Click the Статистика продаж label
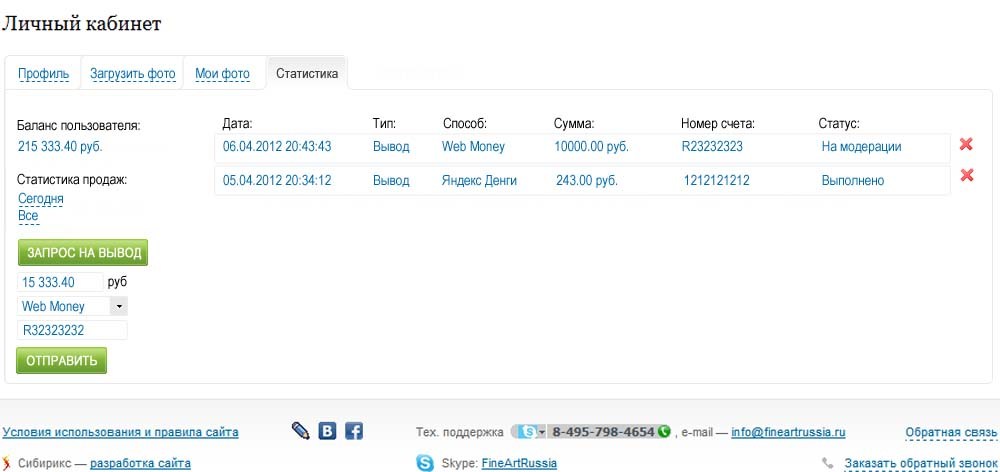 pyautogui.click(x=72, y=180)
